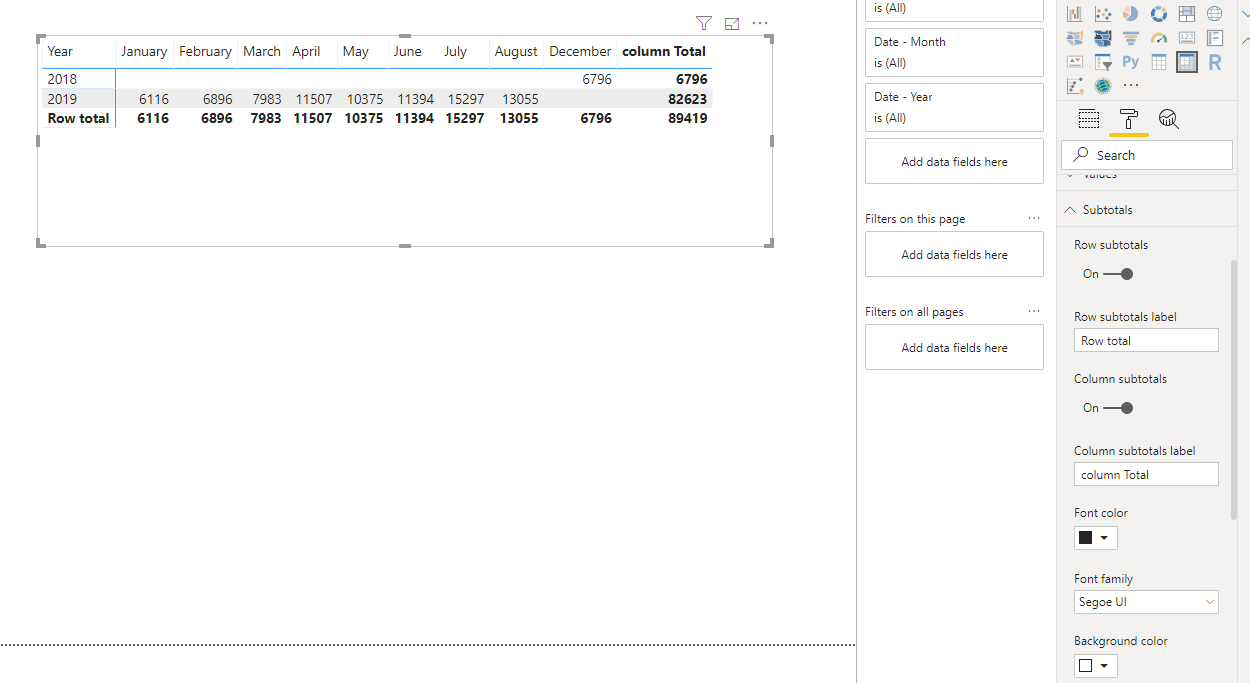Click Add data fields under Filters on all pages
The width and height of the screenshot is (1250, 683).
pos(954,347)
